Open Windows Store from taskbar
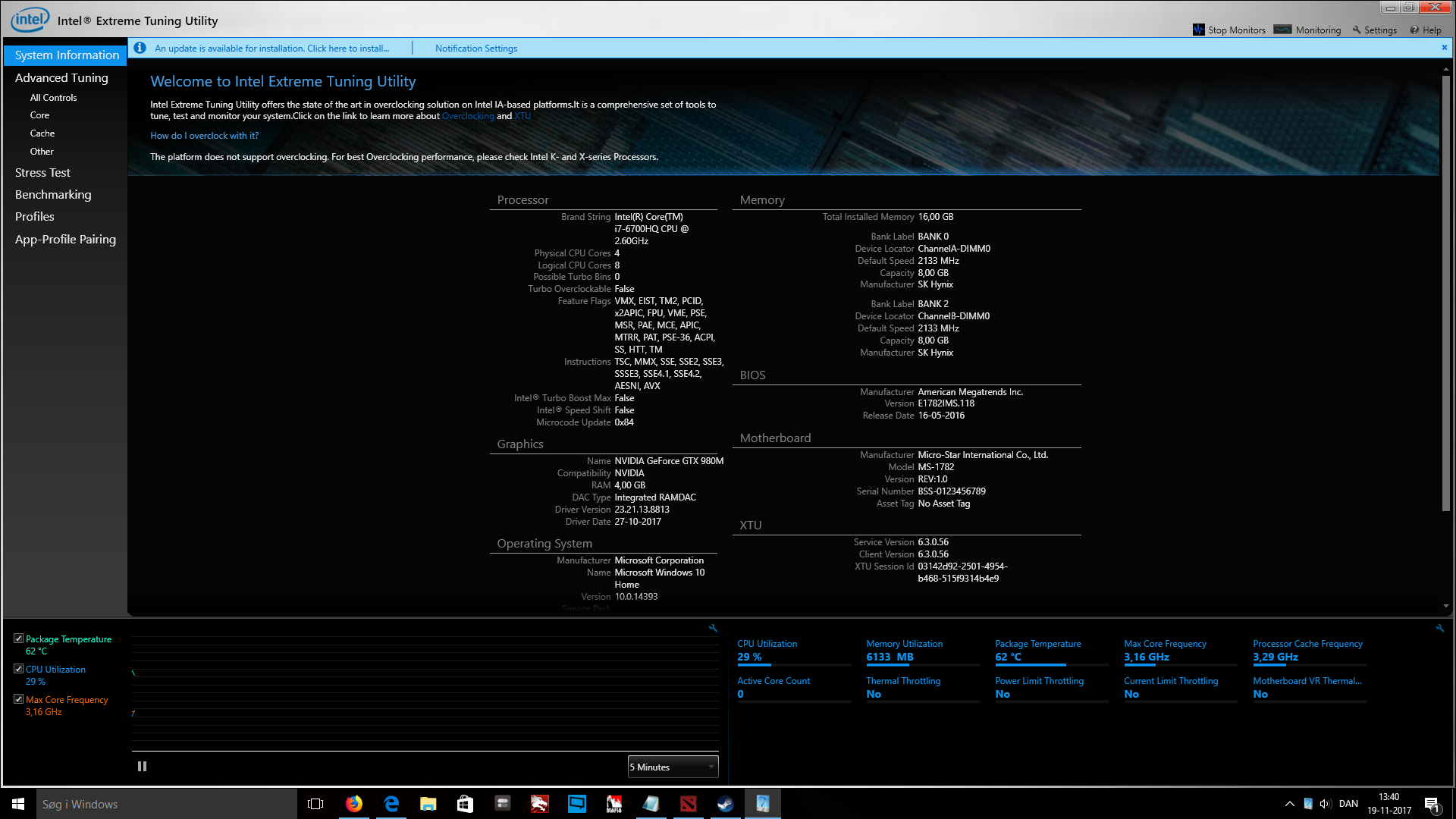1456x819 pixels. pos(466,804)
